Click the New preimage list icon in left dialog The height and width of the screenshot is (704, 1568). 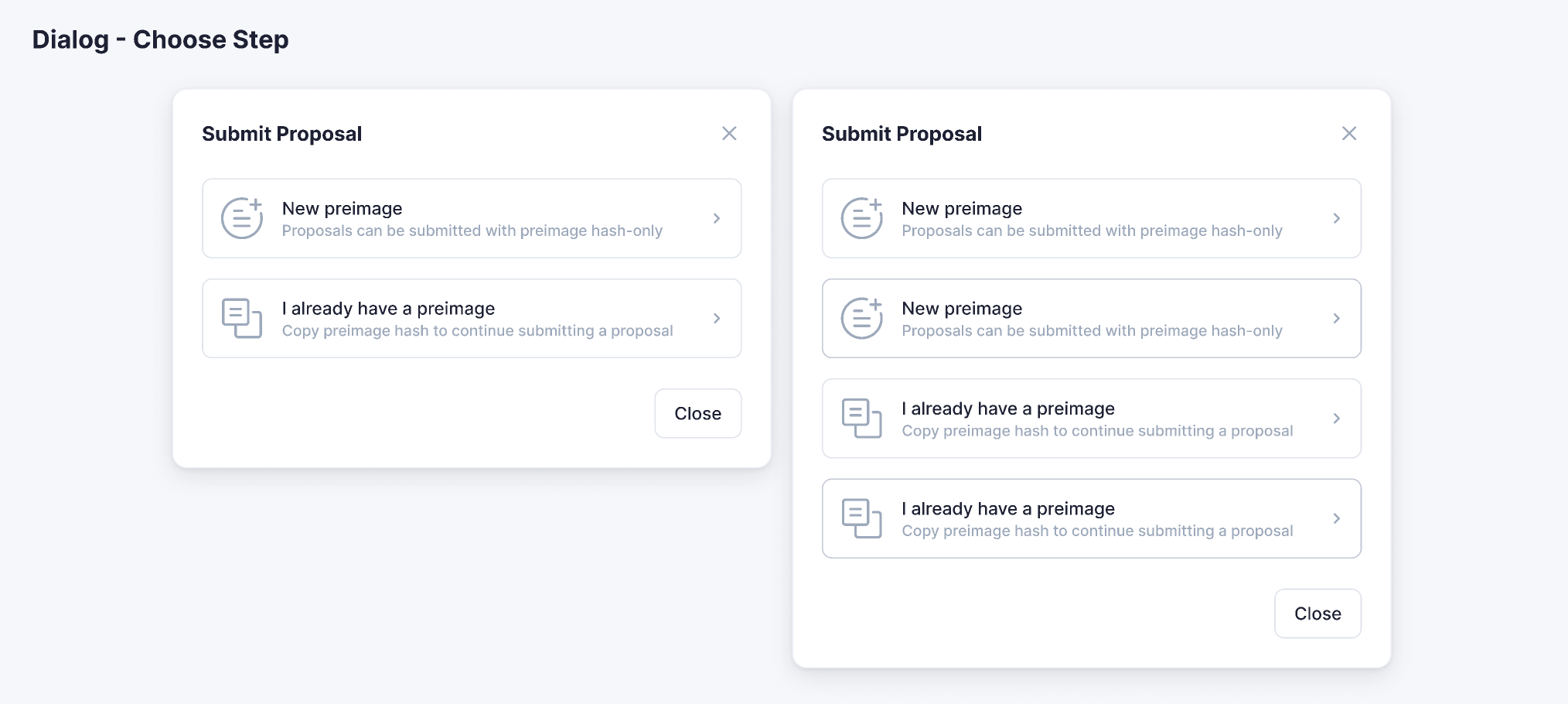point(240,218)
